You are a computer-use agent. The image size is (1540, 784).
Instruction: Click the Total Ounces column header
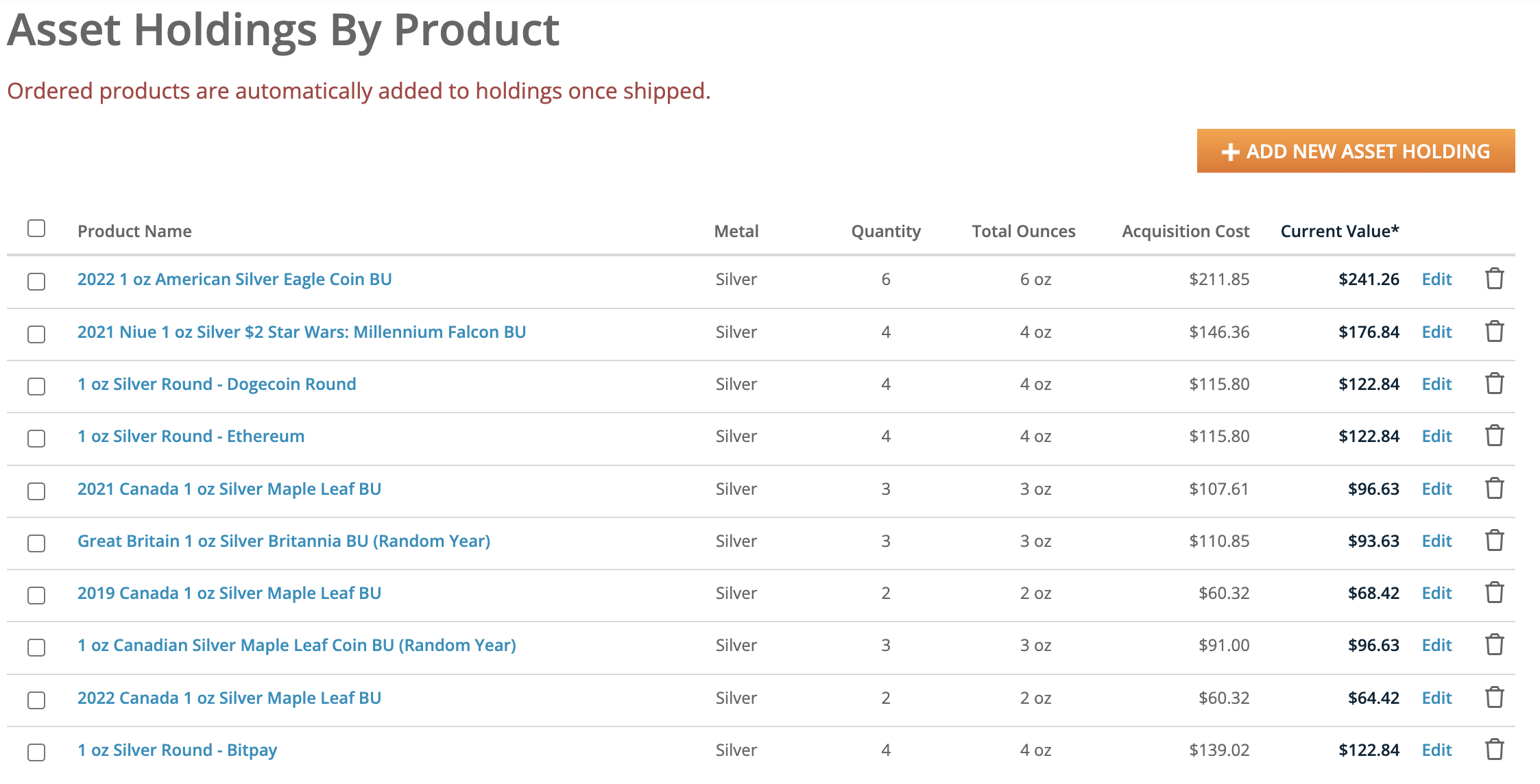pos(1024,231)
